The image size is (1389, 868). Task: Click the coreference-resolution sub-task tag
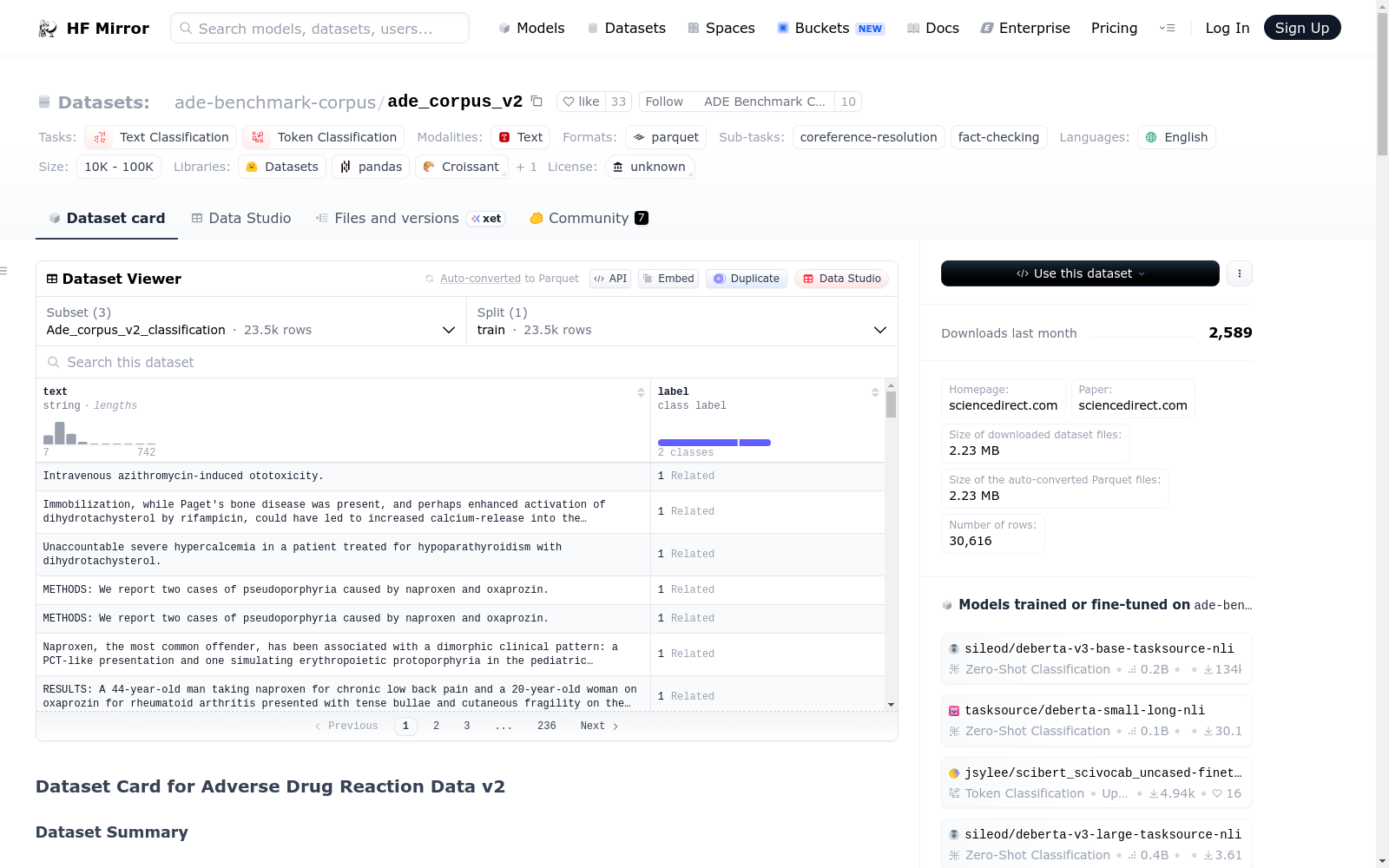tap(868, 137)
